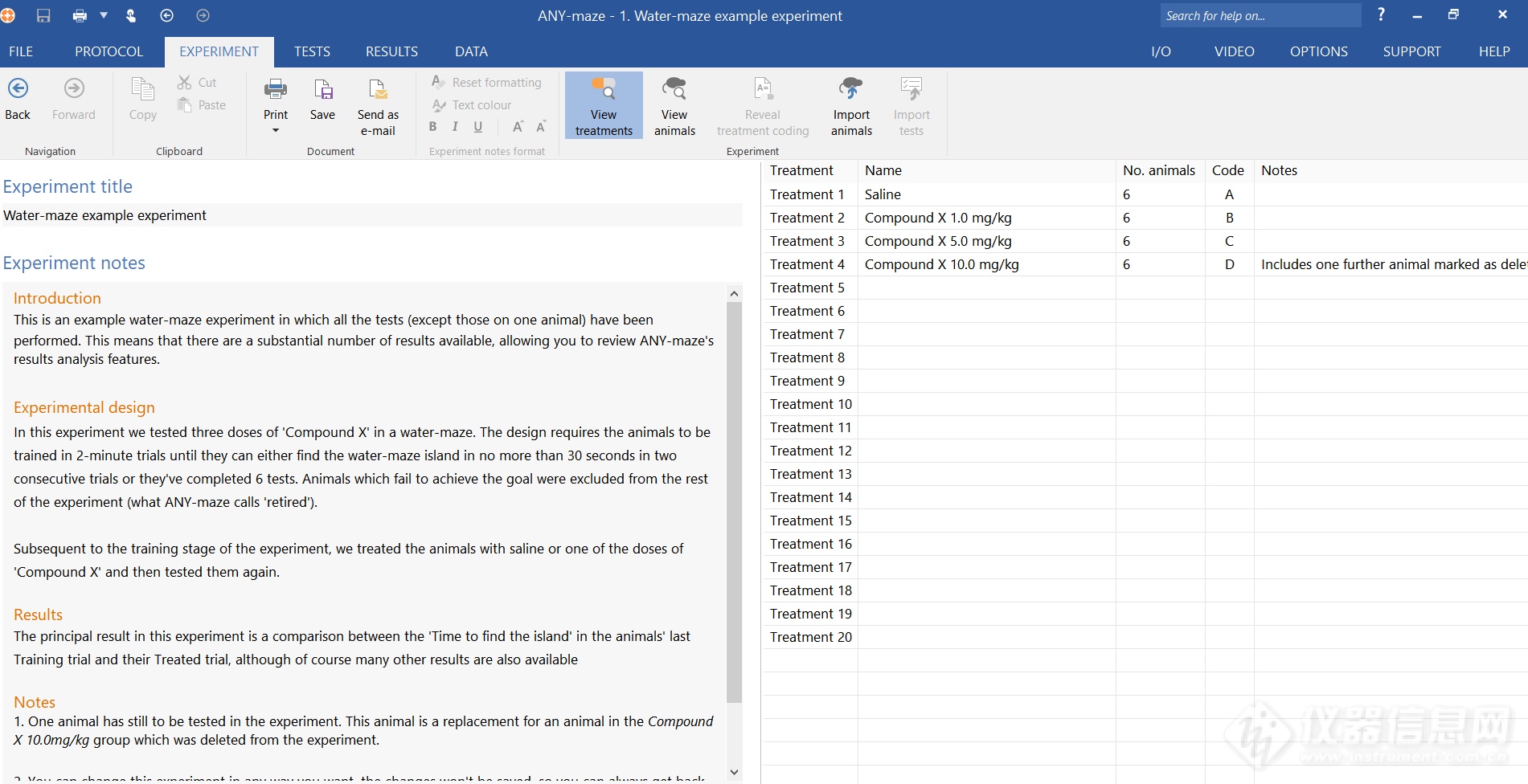Click the help question mark icon
1528x784 pixels.
click(x=1381, y=14)
